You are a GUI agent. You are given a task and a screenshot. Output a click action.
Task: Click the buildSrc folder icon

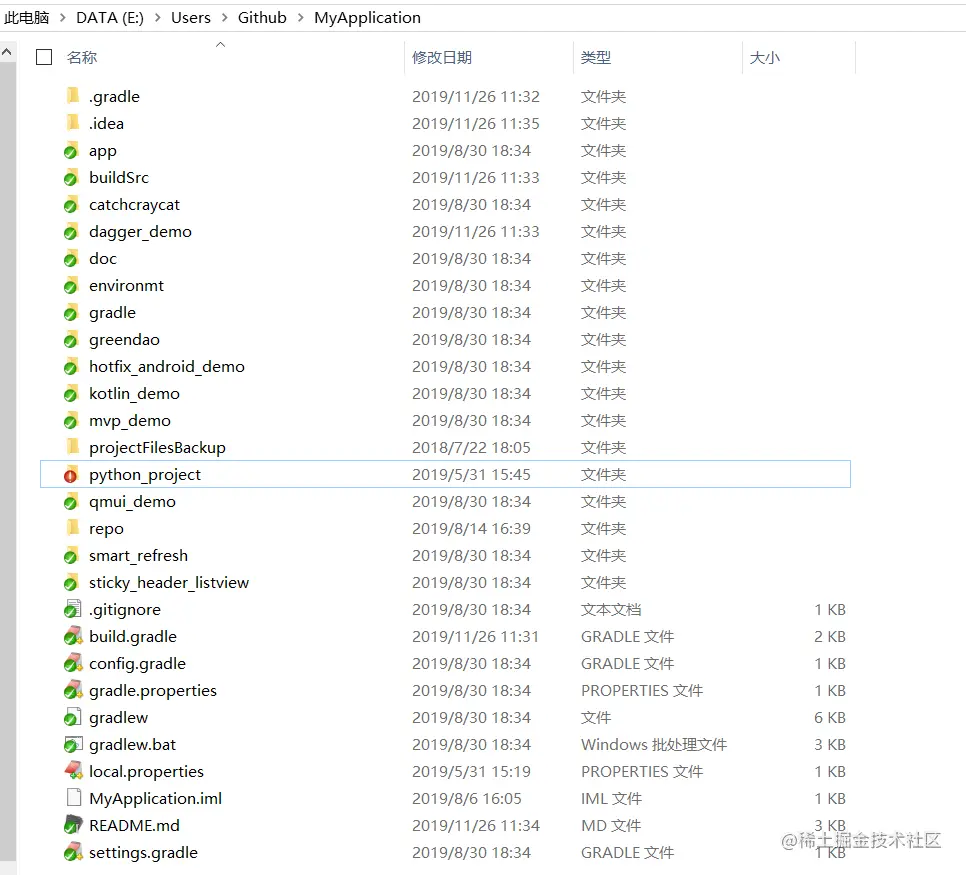pyautogui.click(x=72, y=177)
